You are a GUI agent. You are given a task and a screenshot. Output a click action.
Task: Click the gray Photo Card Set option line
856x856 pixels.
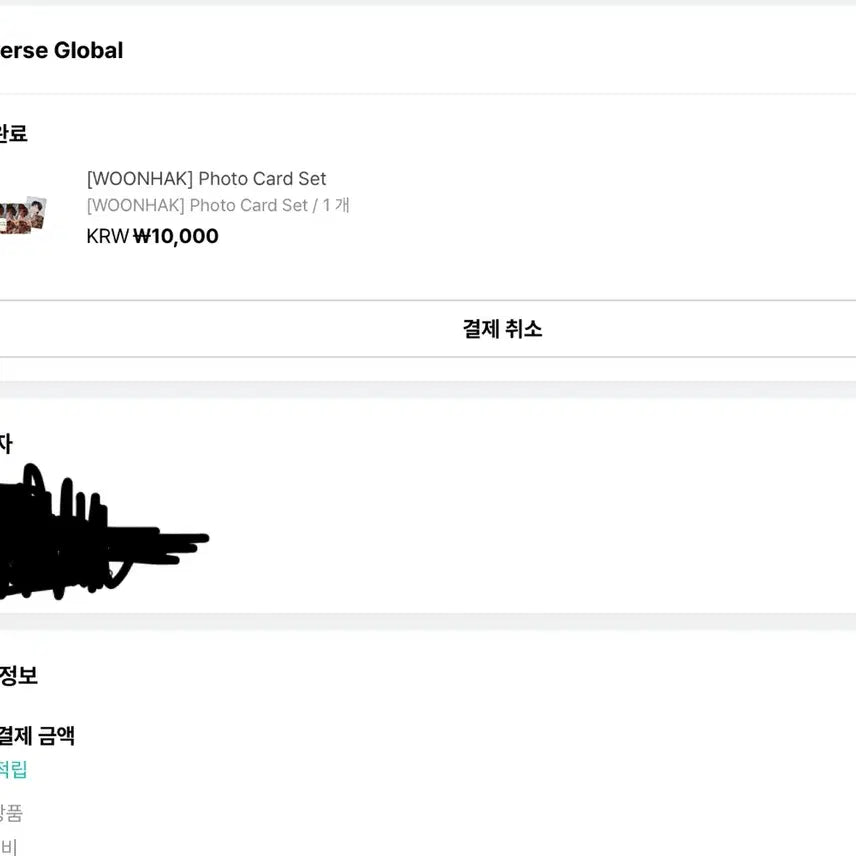pos(197,205)
